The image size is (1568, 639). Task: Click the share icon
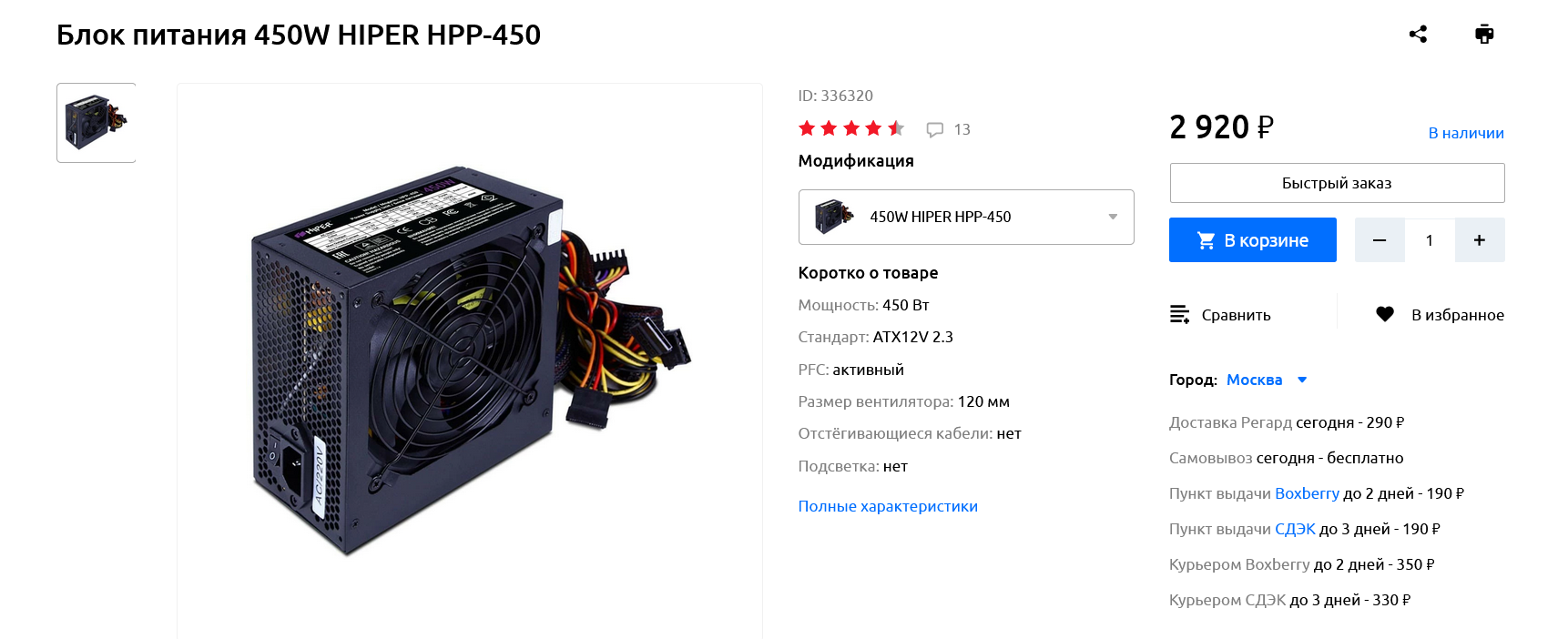[1418, 35]
